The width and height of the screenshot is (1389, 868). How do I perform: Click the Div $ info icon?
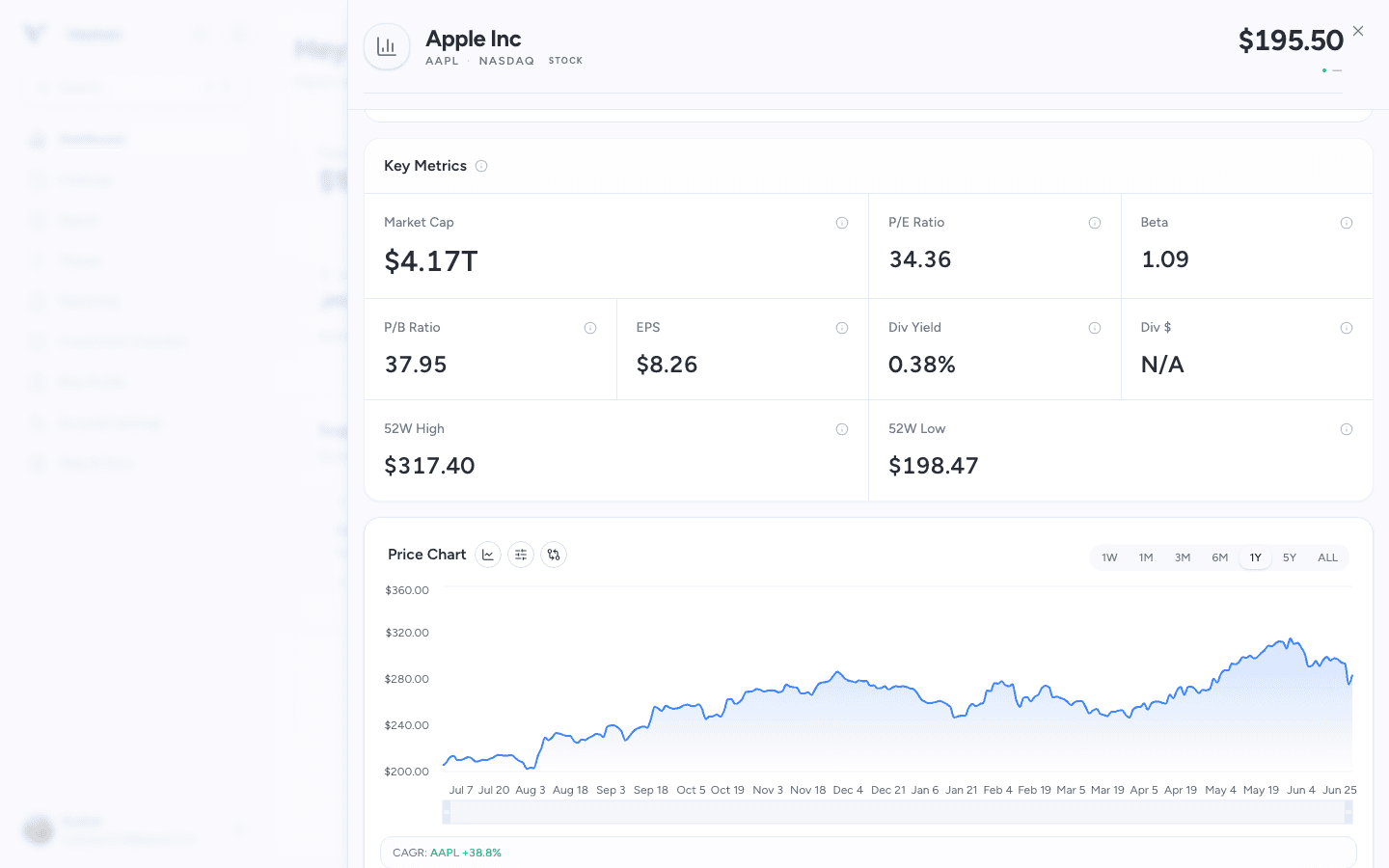[x=1347, y=328]
